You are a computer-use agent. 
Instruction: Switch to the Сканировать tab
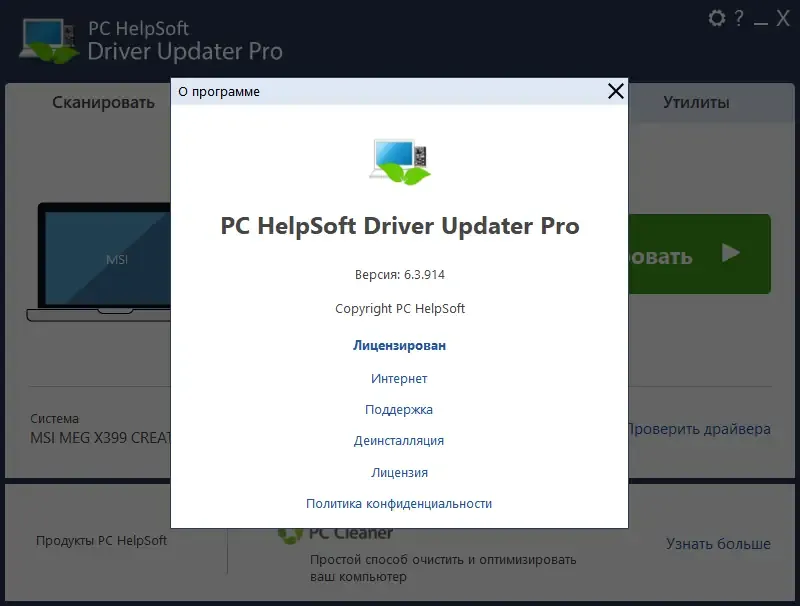point(104,103)
